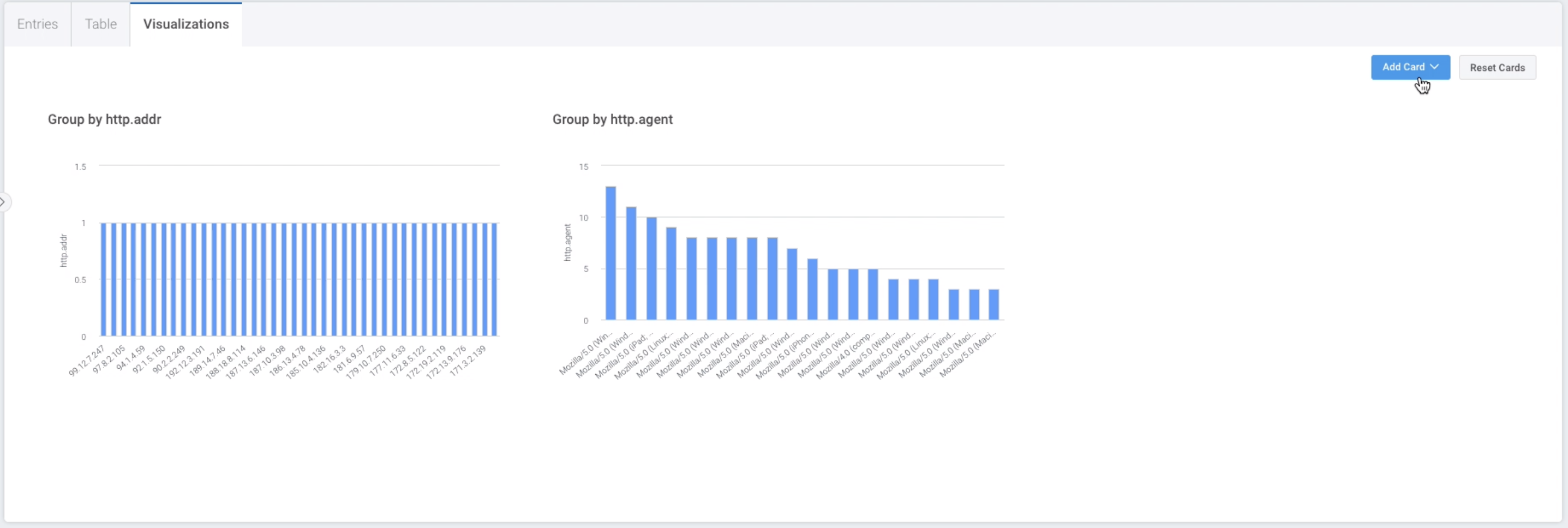The width and height of the screenshot is (1568, 528).
Task: Click the 192.12.3.191 x-axis label
Action: (185, 363)
